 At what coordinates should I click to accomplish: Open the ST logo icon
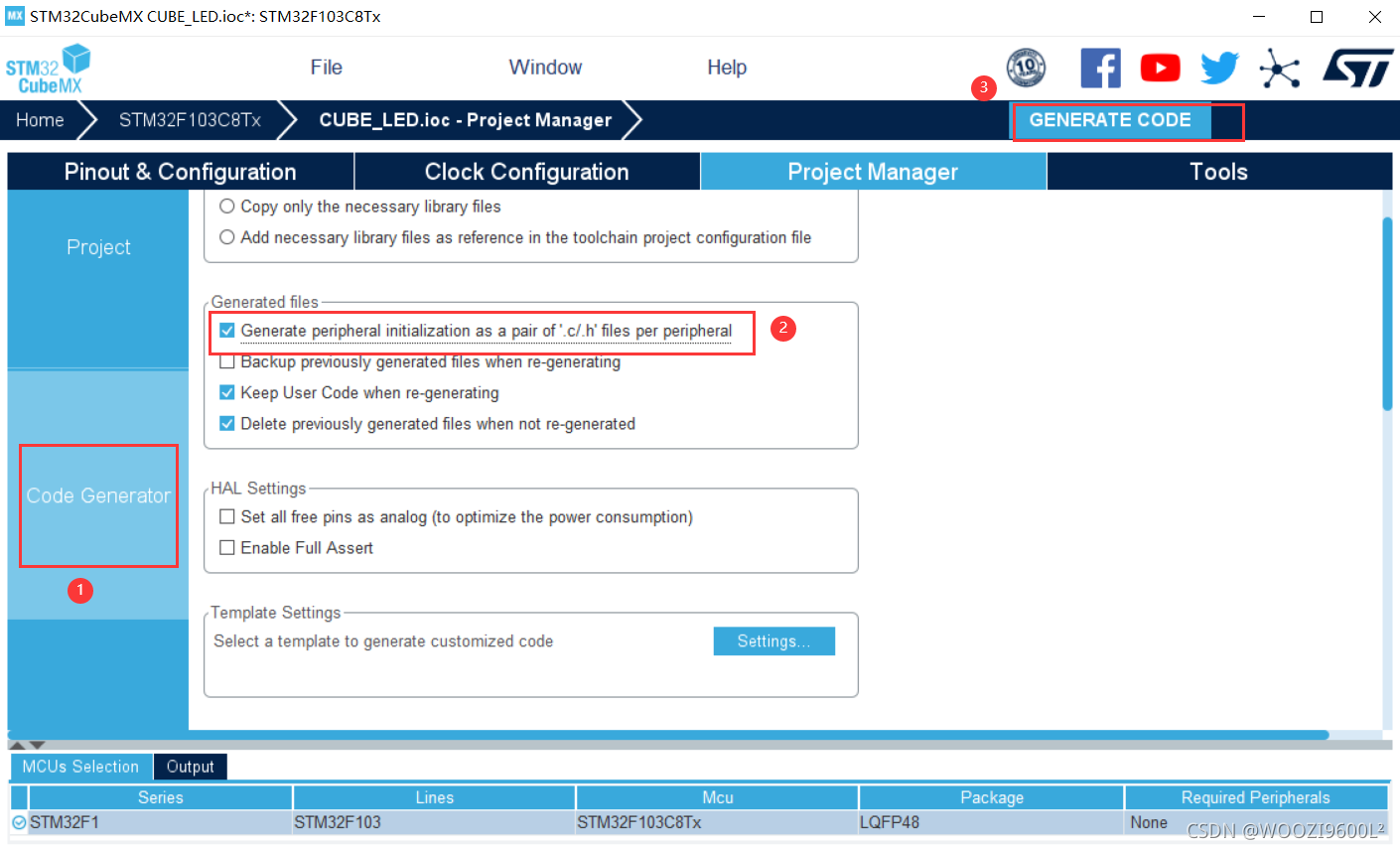(x=1357, y=68)
